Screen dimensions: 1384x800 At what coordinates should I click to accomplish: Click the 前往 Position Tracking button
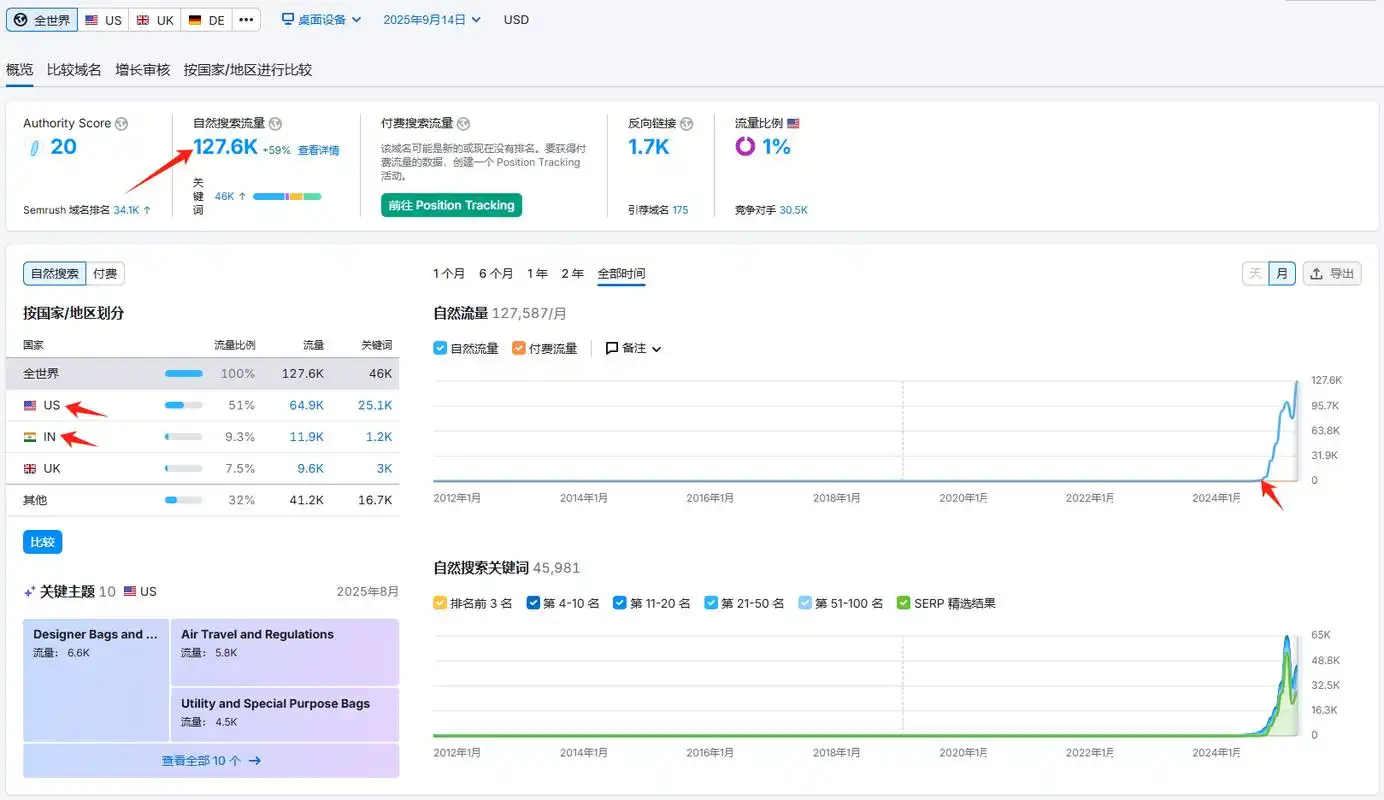[451, 205]
